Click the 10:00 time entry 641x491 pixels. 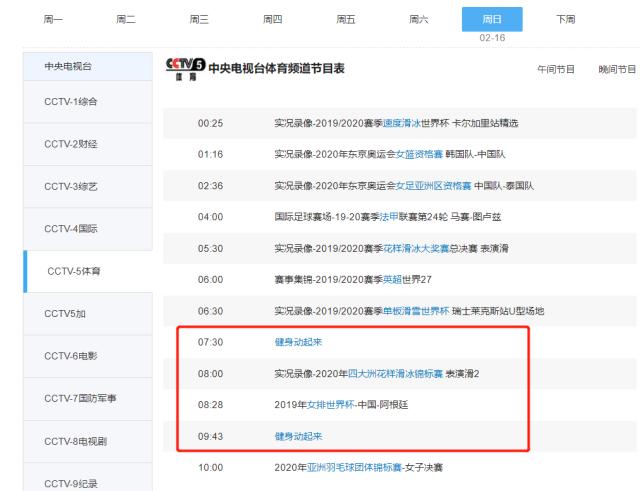pos(211,467)
